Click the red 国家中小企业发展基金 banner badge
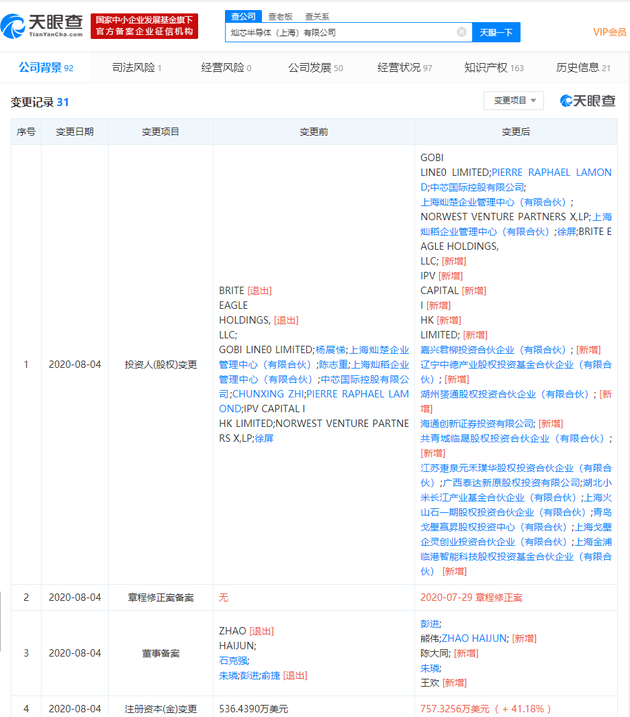This screenshot has width=630, height=717. pos(144,26)
